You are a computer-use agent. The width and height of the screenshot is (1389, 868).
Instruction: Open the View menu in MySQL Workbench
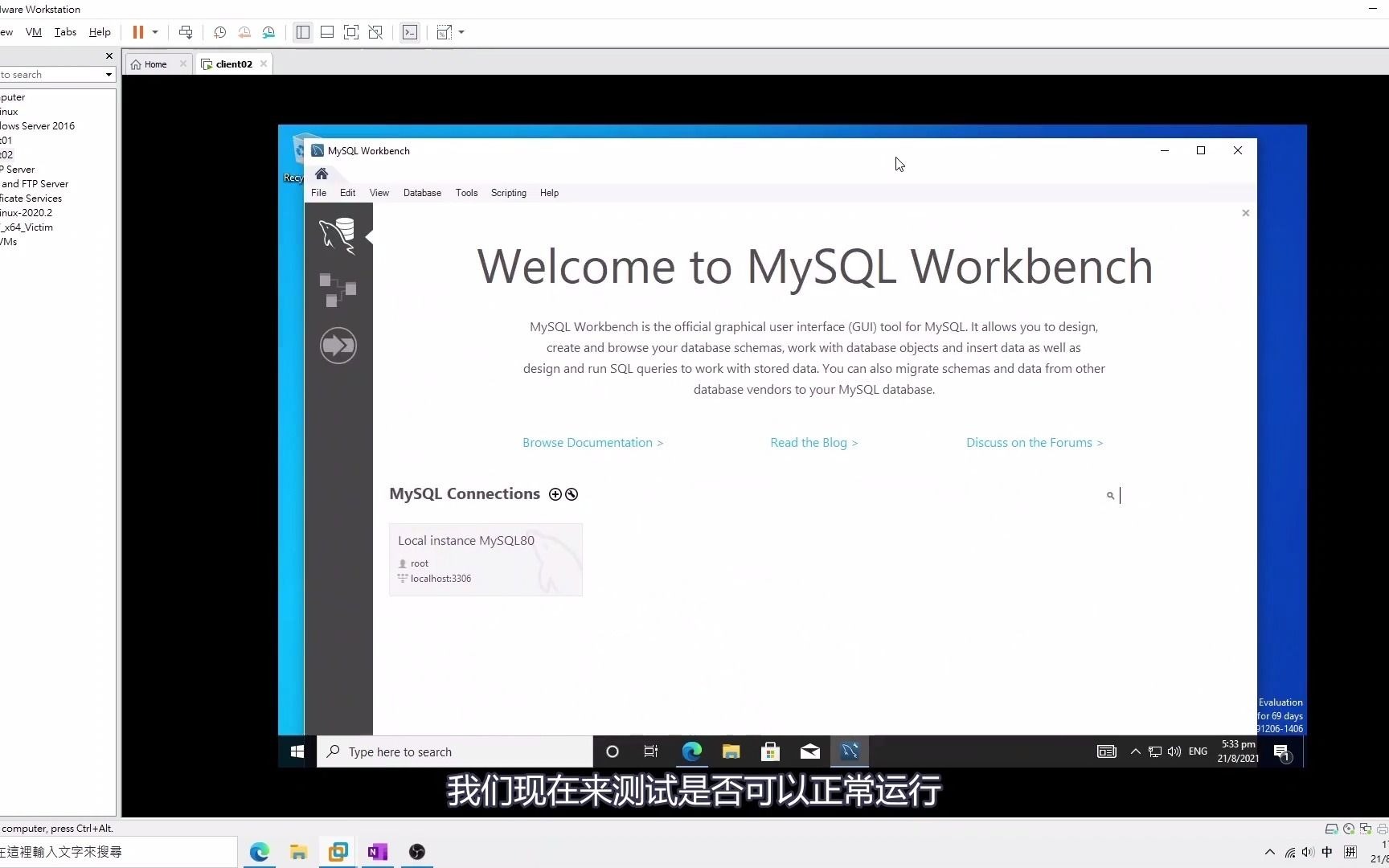(379, 193)
